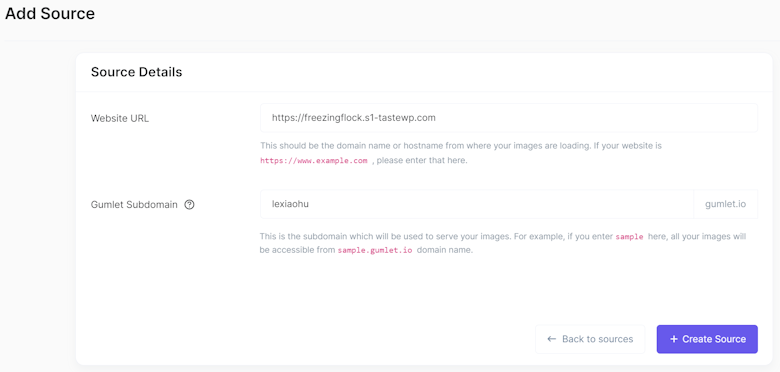Click the Gumlet Subdomain help icon
Viewport: 780px width, 372px height.
pos(189,204)
